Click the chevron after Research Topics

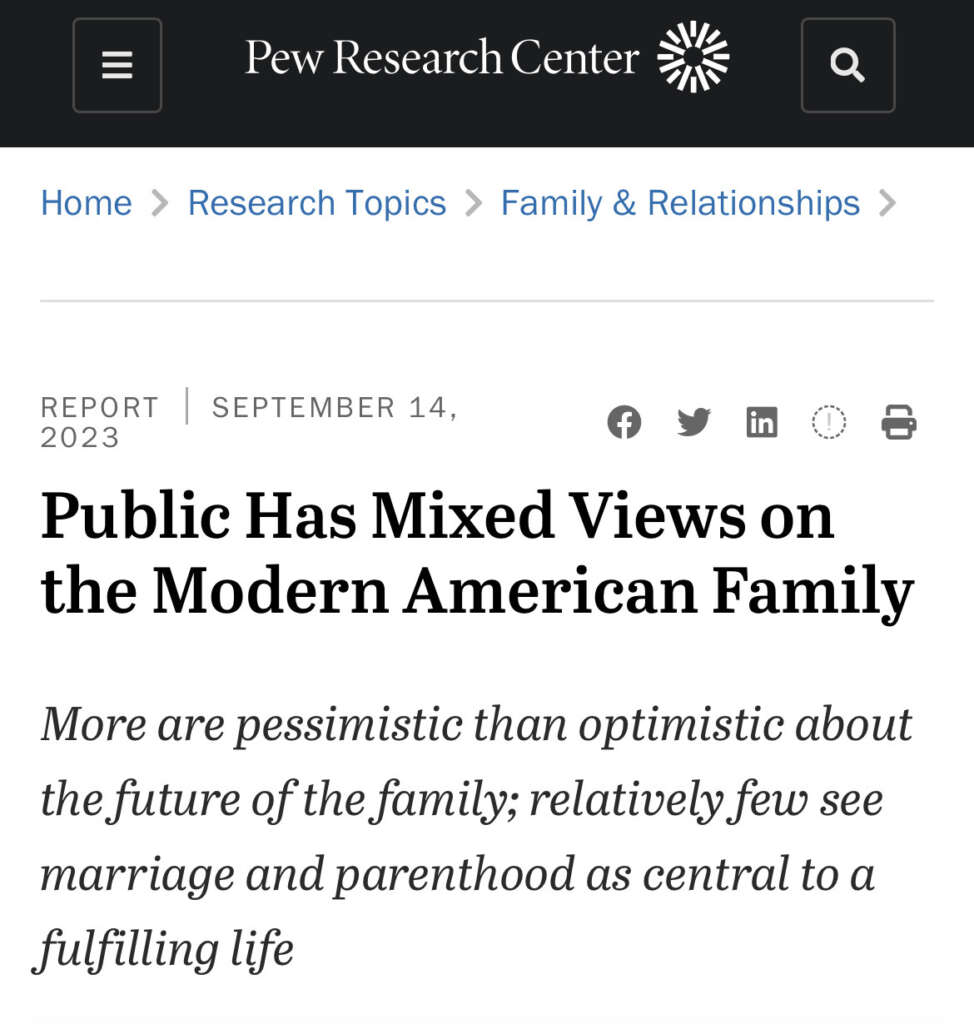pos(474,204)
